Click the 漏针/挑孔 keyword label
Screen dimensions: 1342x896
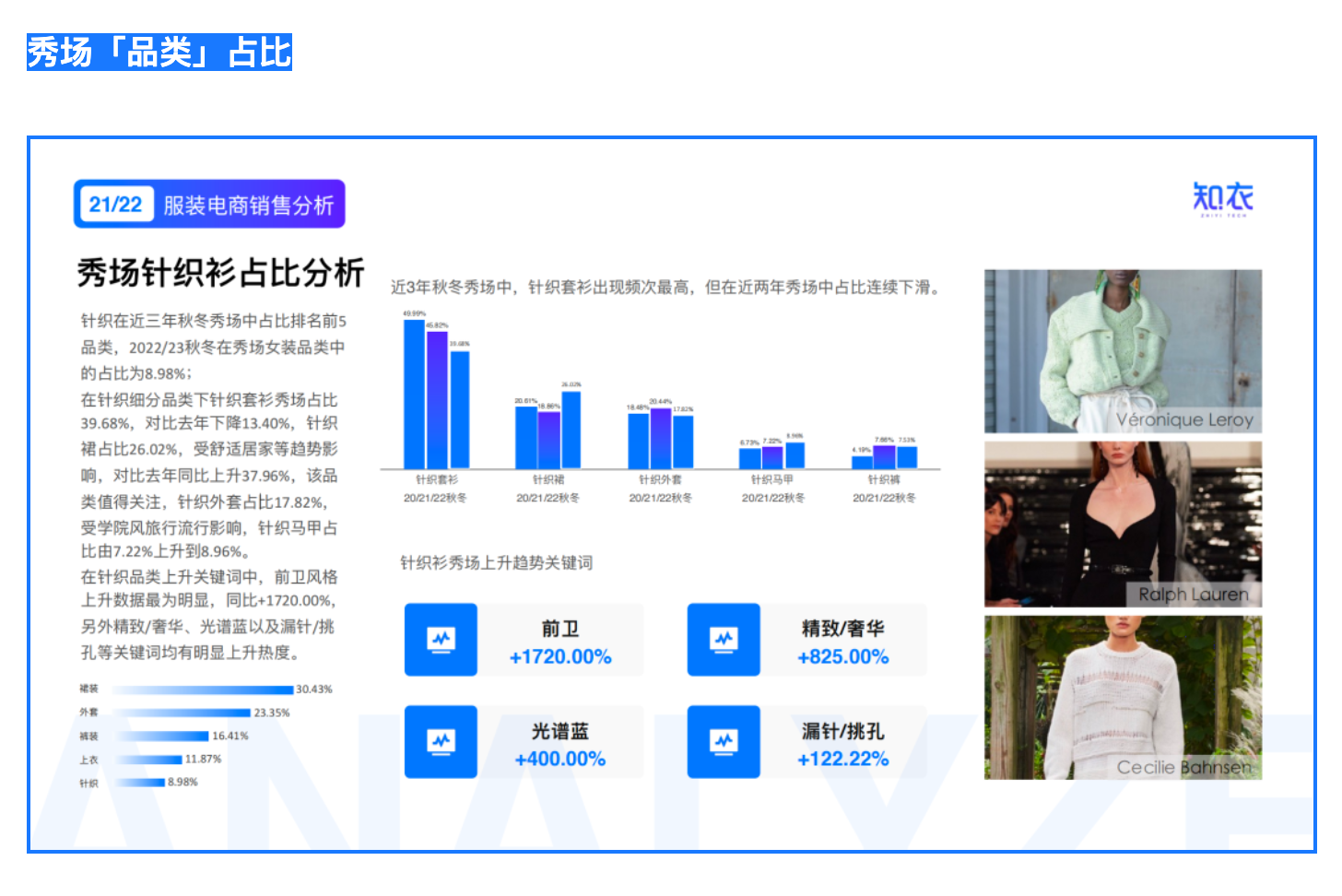pos(843,731)
